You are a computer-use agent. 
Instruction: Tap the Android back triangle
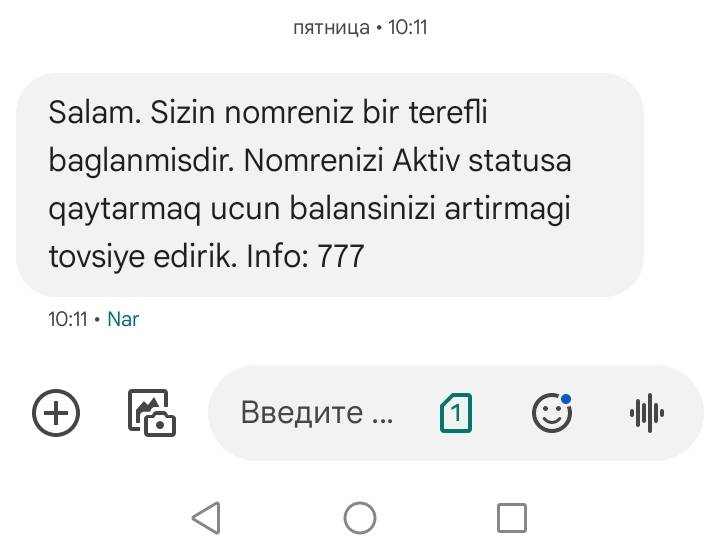(x=207, y=518)
